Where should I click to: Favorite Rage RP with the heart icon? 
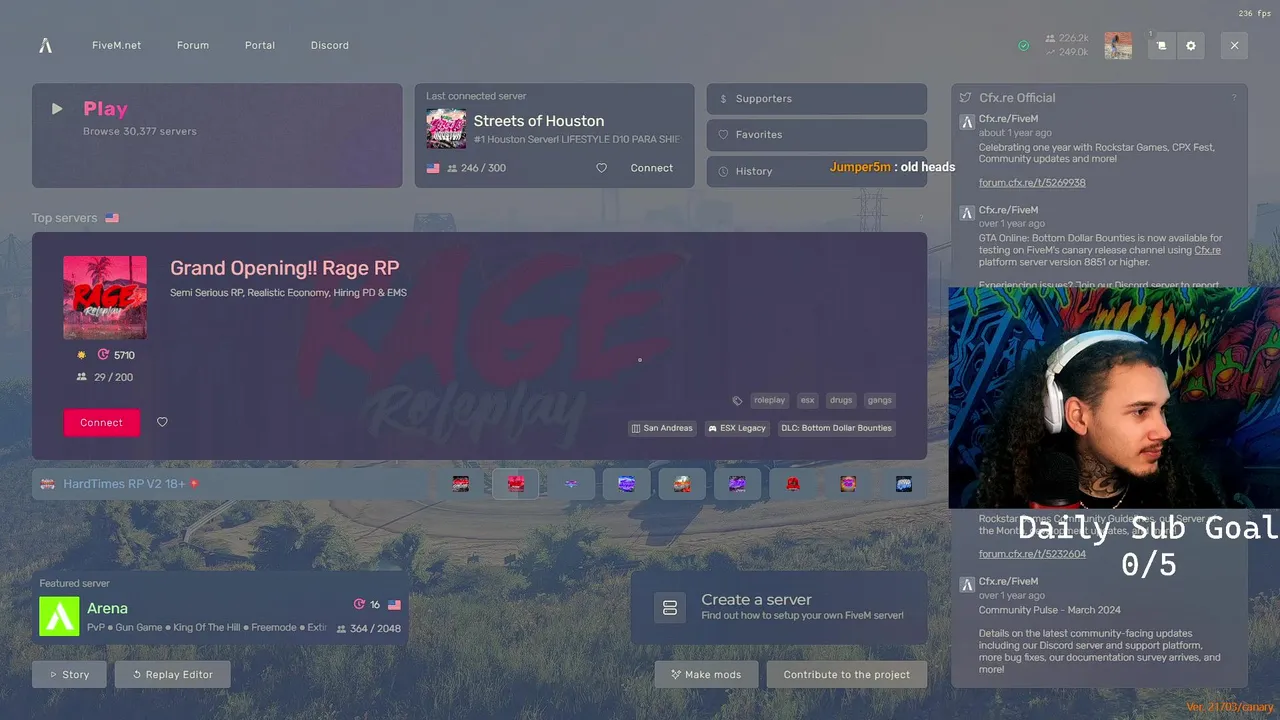[x=162, y=422]
